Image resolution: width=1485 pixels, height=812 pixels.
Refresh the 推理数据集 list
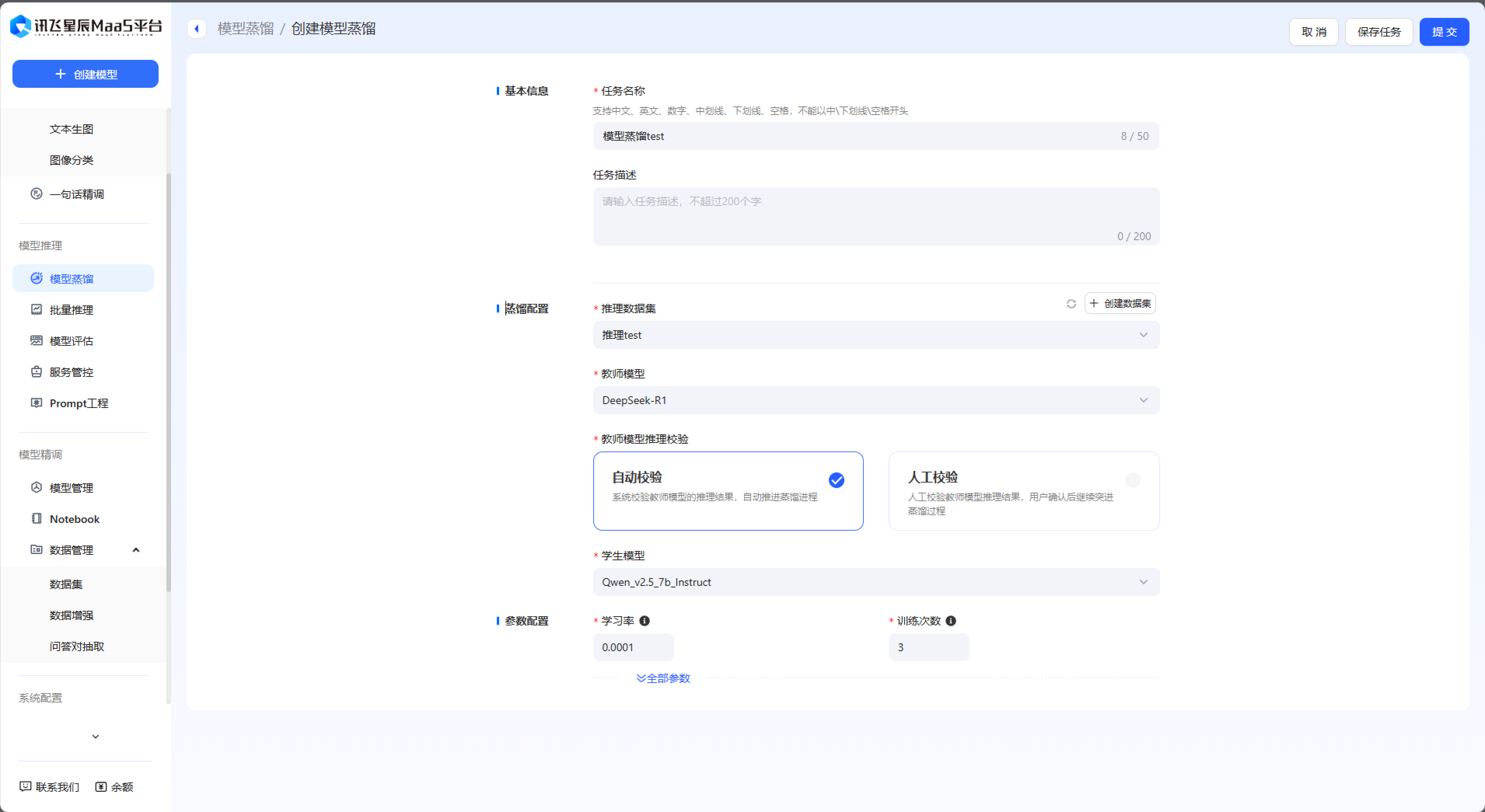click(1071, 304)
